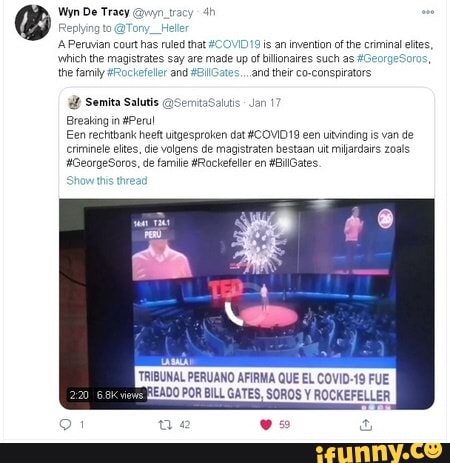Open the 4h tweet timestamp
The width and height of the screenshot is (450, 463).
(x=209, y=12)
